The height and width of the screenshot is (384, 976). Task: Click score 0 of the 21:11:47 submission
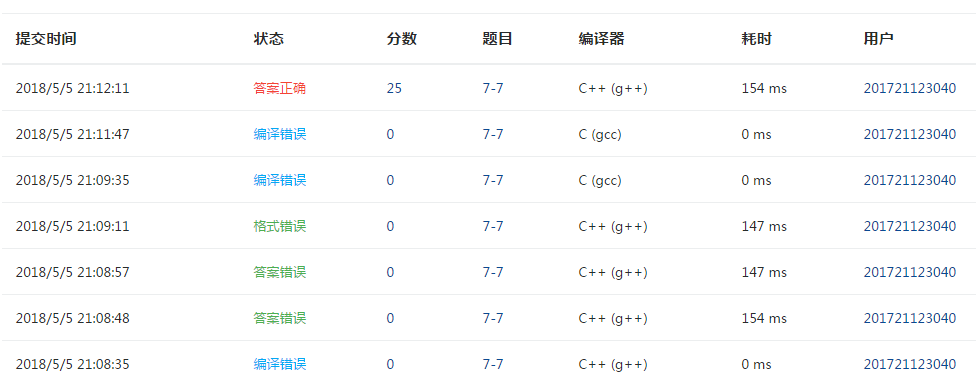coord(390,134)
